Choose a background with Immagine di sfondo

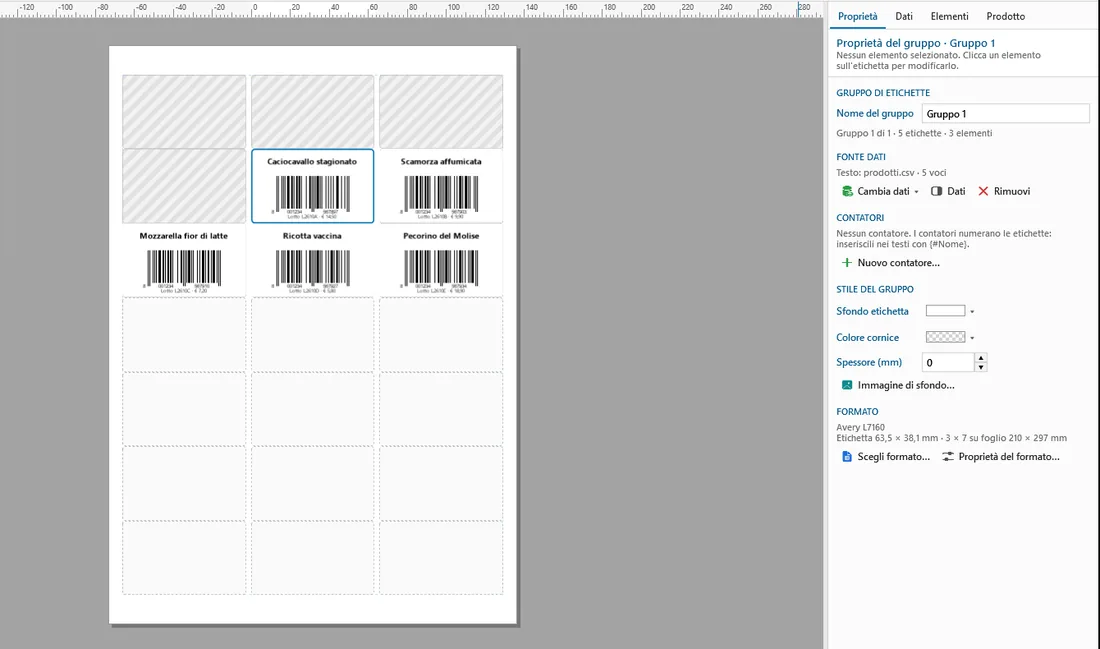pyautogui.click(x=898, y=385)
